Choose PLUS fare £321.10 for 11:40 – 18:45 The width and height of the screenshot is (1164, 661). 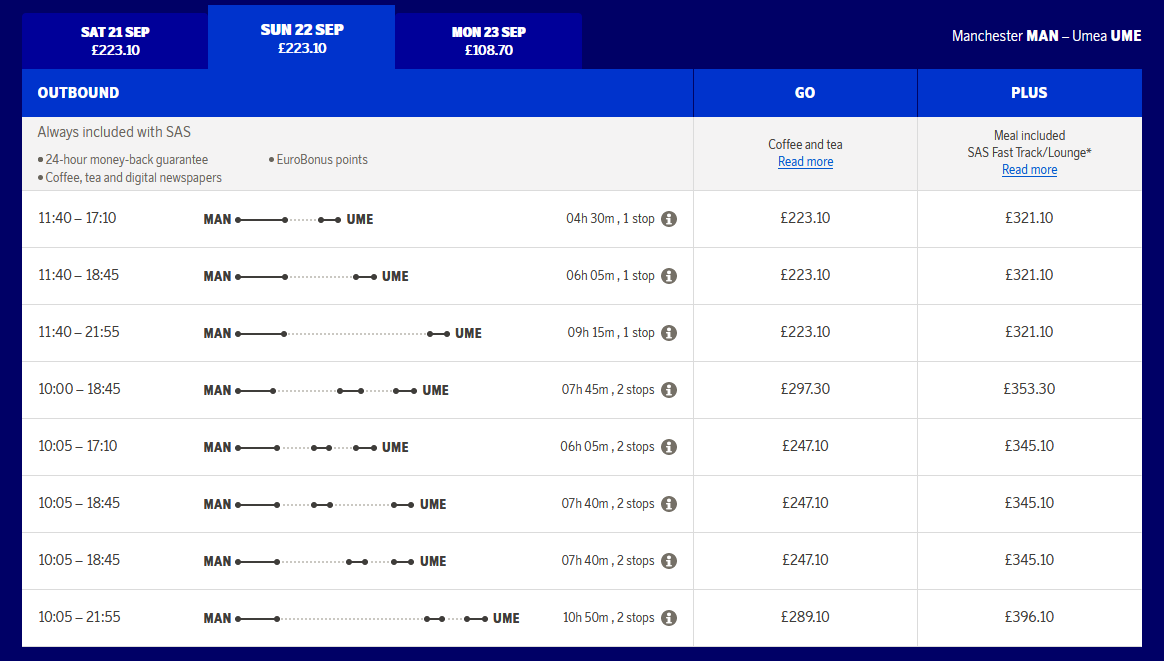[1029, 276]
